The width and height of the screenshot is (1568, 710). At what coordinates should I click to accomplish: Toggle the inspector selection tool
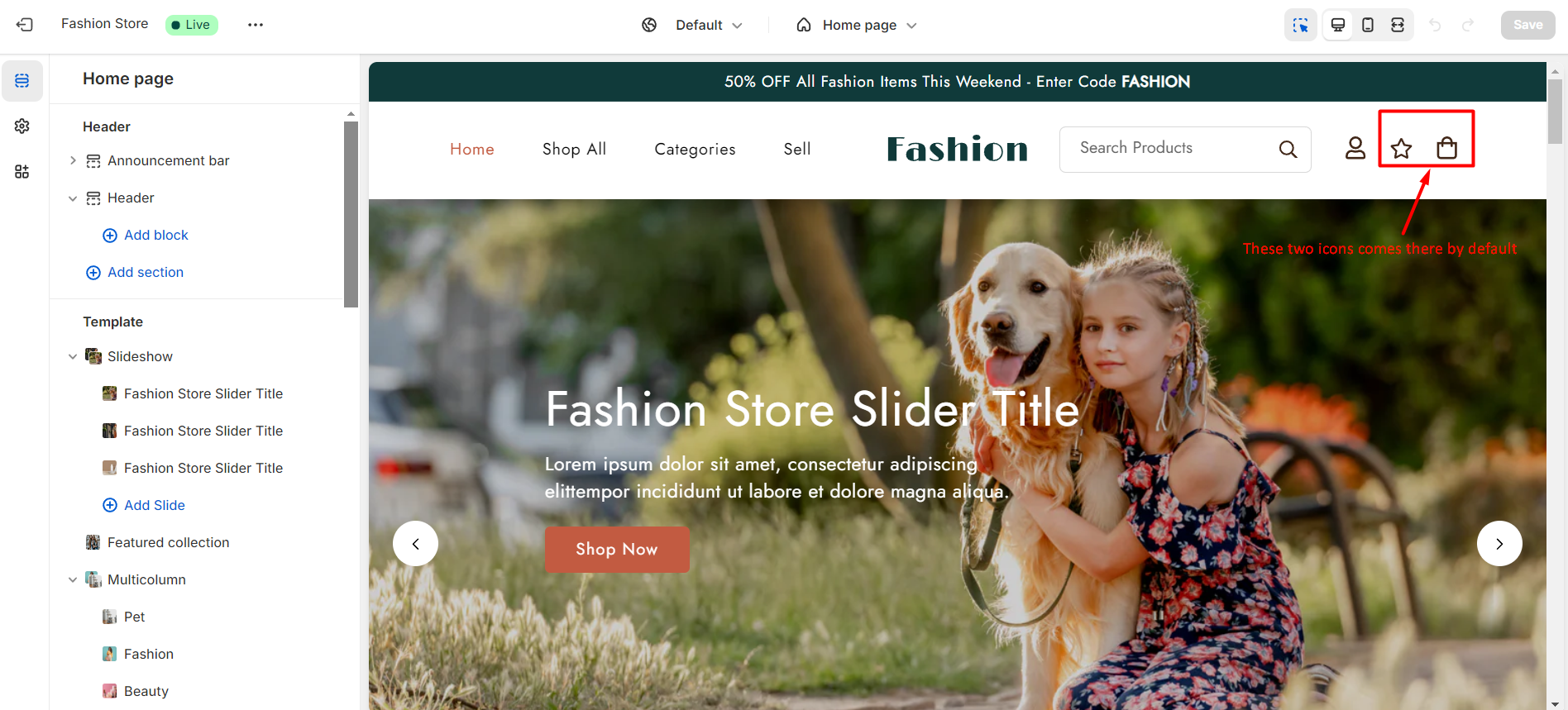pyautogui.click(x=1301, y=25)
